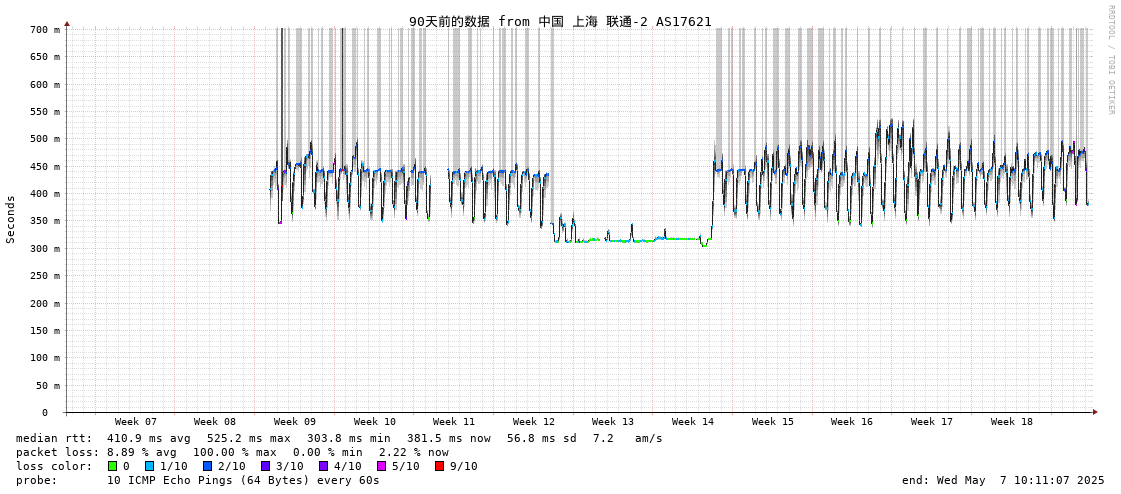Click the Week 13 axis label

click(x=613, y=422)
